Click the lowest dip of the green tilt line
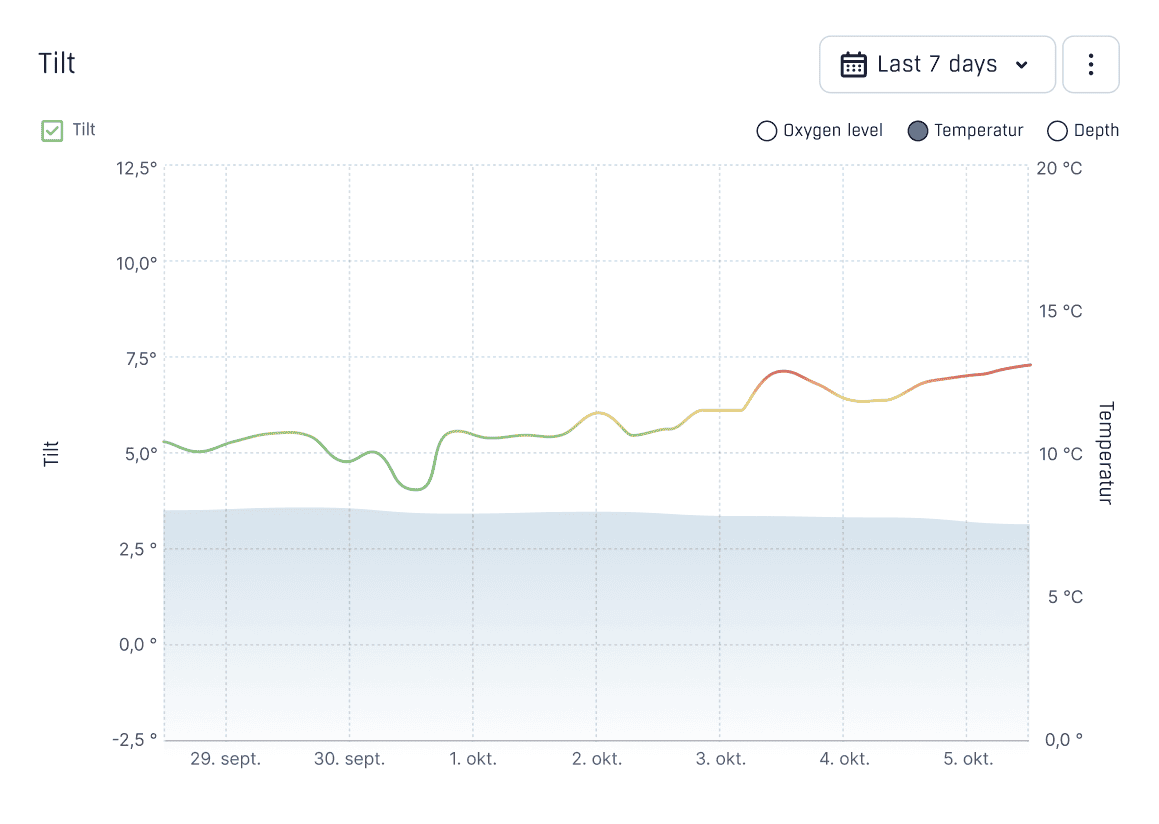Image resolution: width=1159 pixels, height=824 pixels. point(416,489)
